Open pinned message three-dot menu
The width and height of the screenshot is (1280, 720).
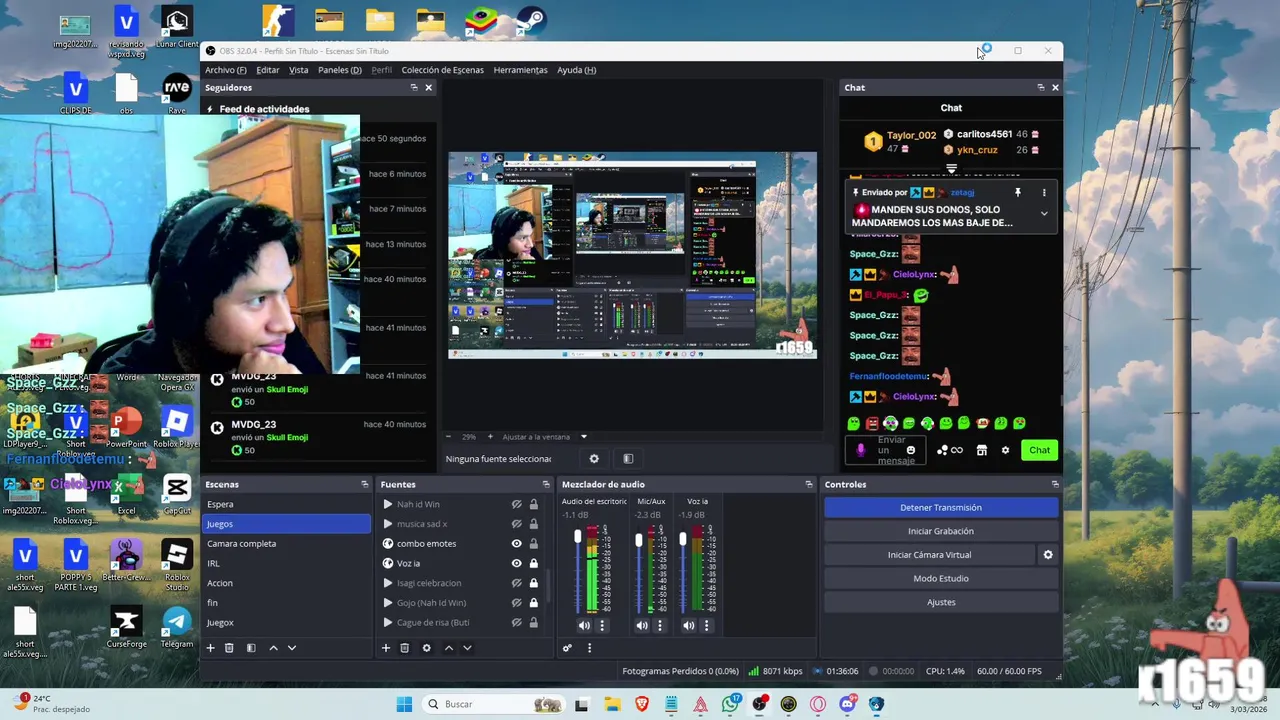pos(1044,192)
